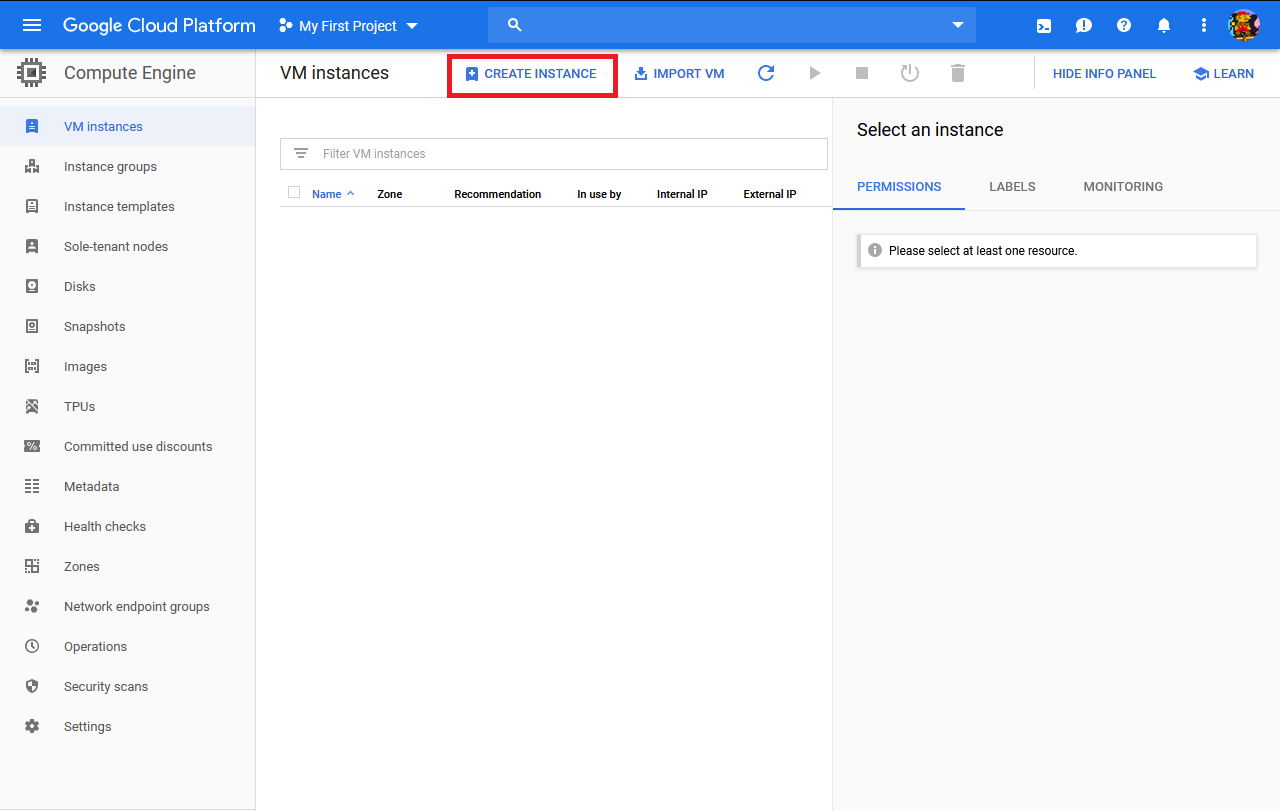Image resolution: width=1280 pixels, height=811 pixels.
Task: Tick the select-all checkbox in table header
Action: pos(294,192)
